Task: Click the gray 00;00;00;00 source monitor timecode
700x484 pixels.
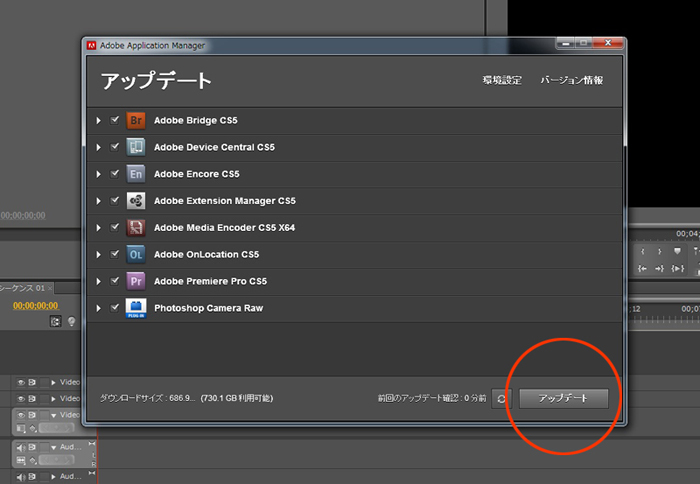Action: [x=23, y=215]
